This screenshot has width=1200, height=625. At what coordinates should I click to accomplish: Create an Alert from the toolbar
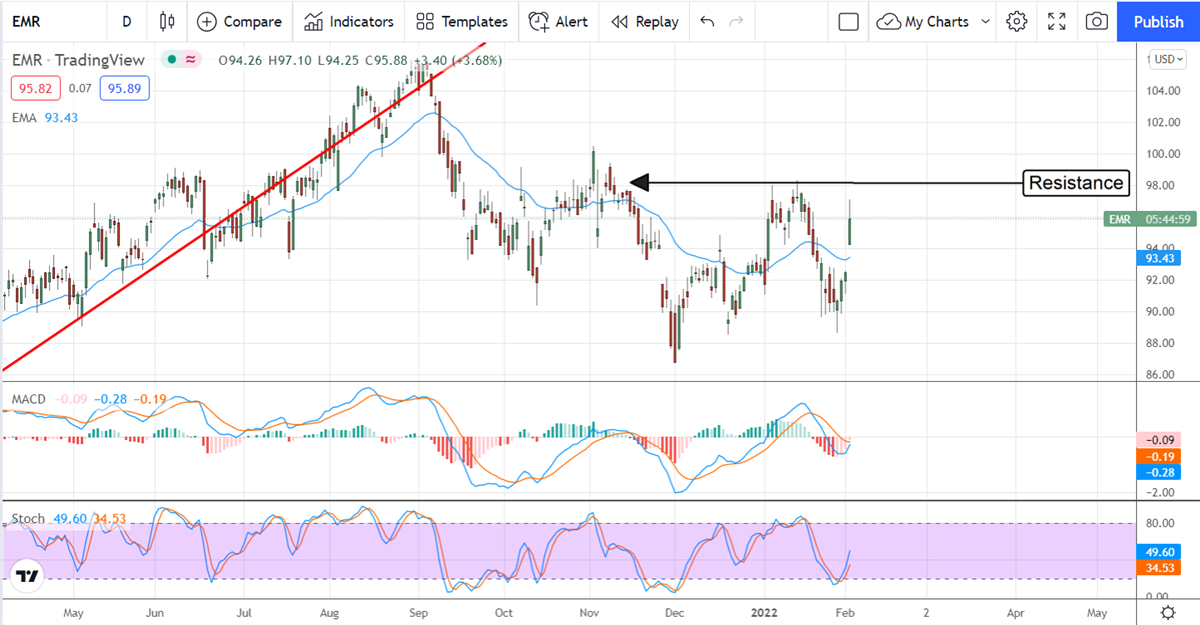[558, 21]
